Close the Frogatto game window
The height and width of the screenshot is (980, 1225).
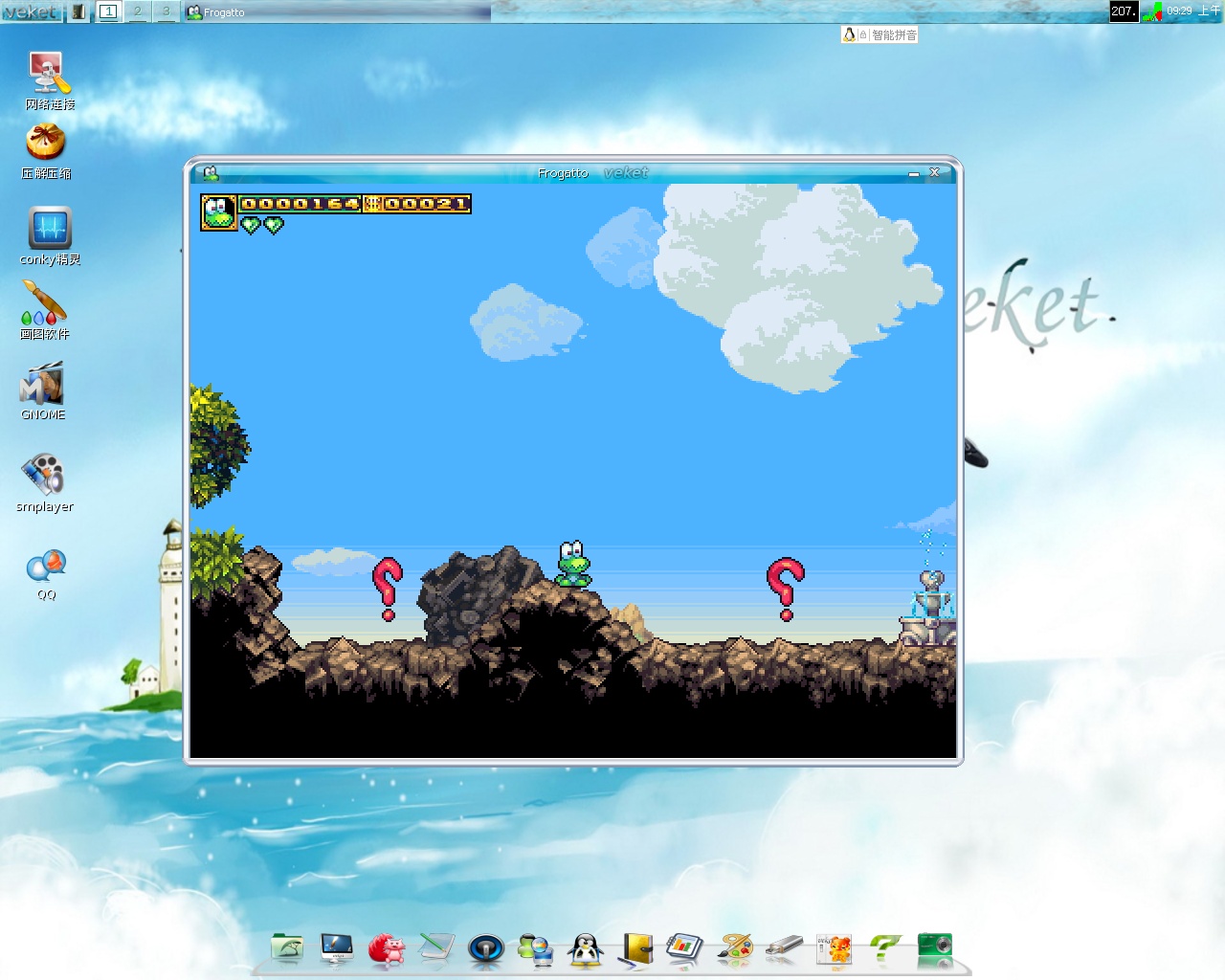934,172
